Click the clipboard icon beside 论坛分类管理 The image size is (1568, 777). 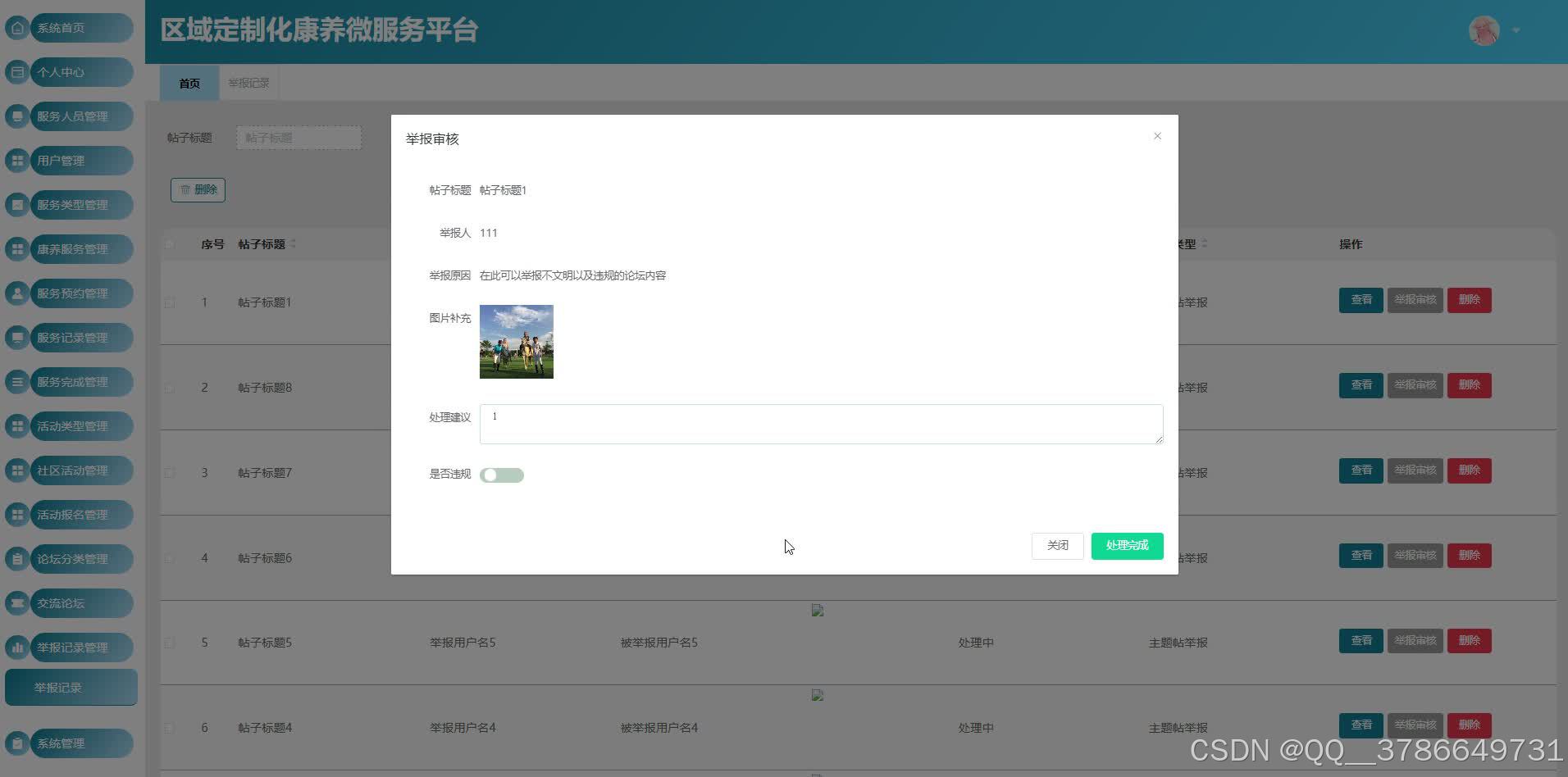click(17, 559)
